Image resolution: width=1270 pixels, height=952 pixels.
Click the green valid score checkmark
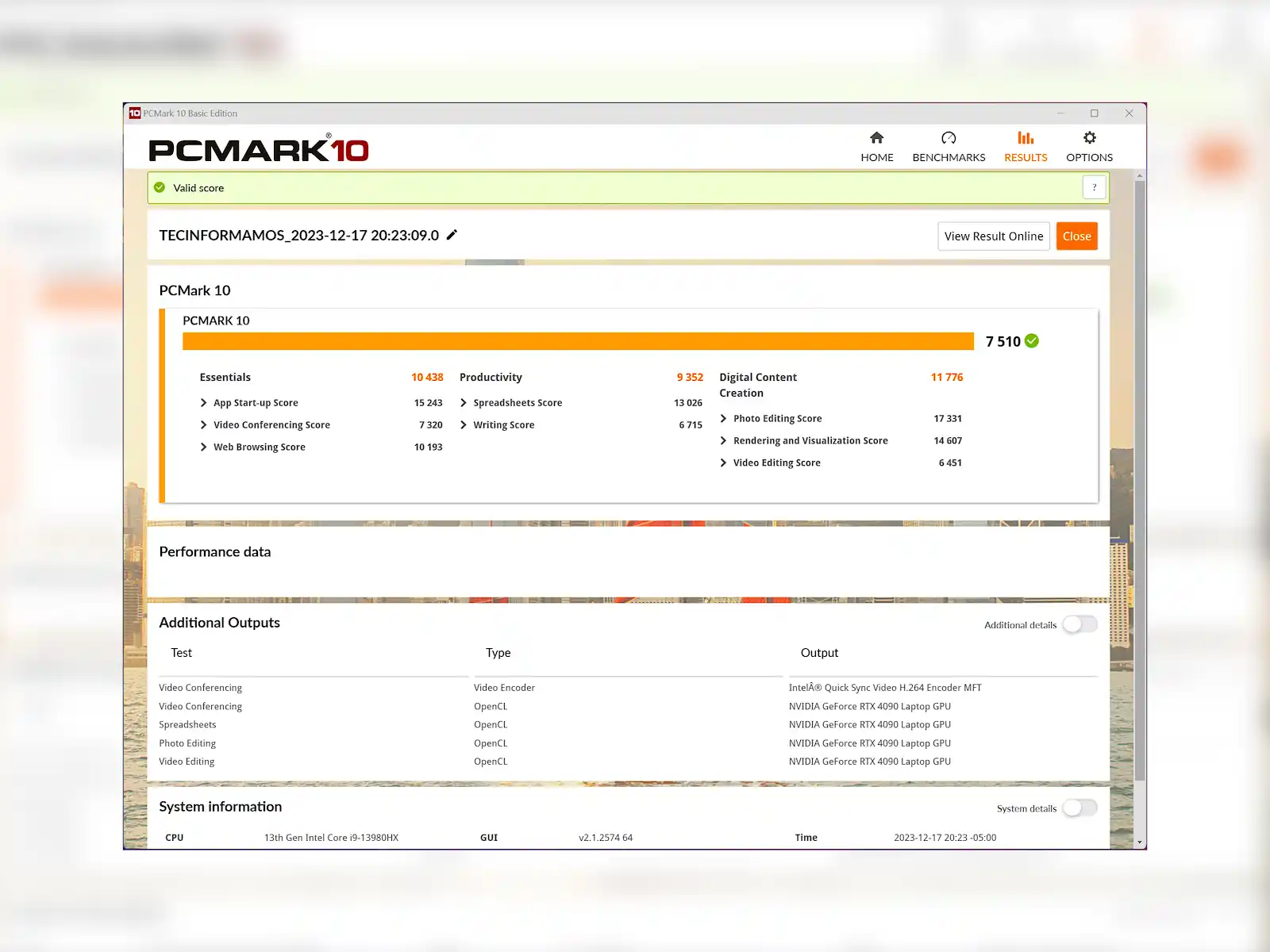pos(160,188)
